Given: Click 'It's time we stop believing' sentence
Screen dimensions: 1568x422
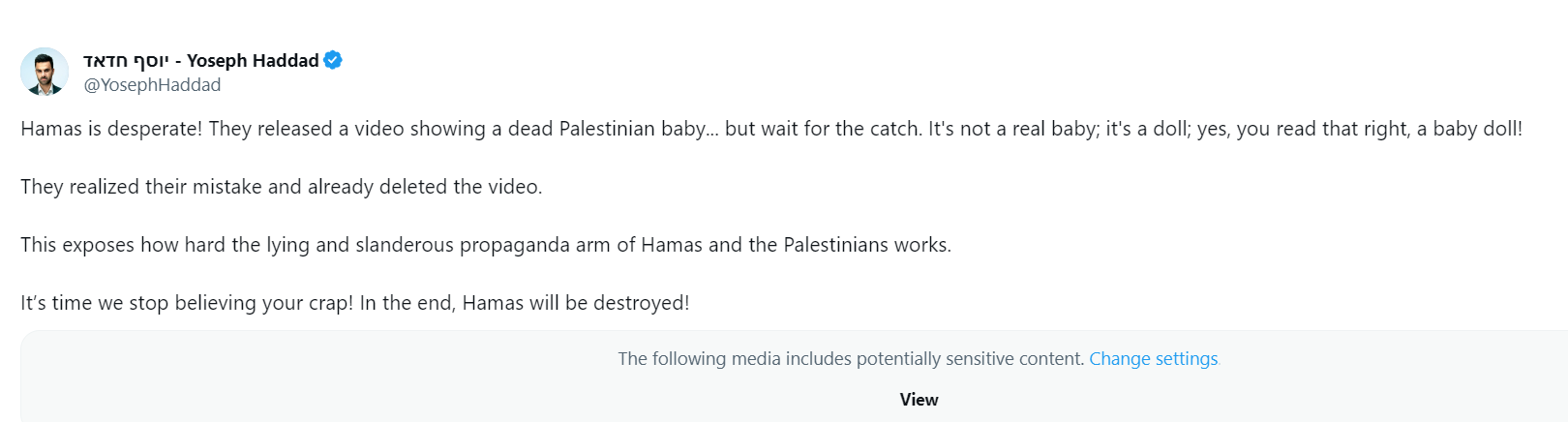Looking at the screenshot, I should 187,303.
